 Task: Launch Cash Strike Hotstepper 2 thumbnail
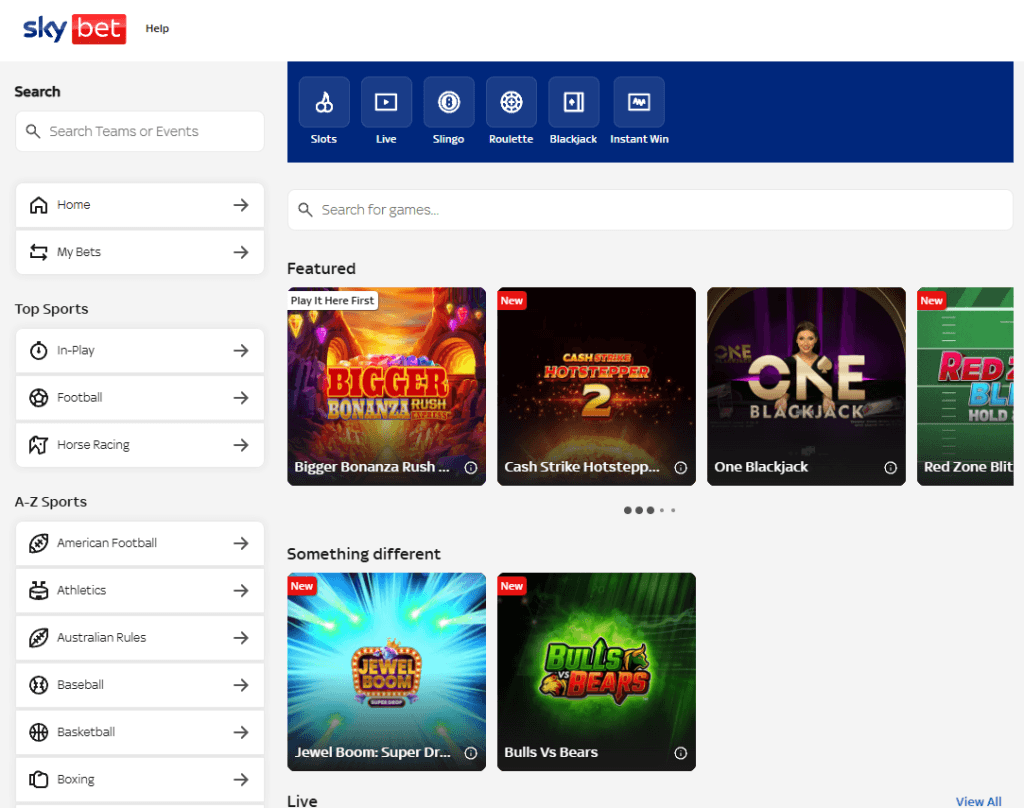[596, 386]
